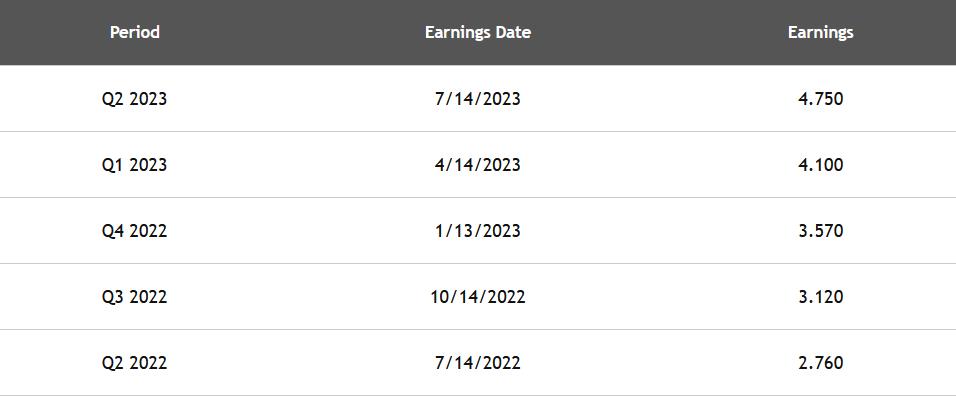Select the Q2 2022 period cell

coord(134,363)
